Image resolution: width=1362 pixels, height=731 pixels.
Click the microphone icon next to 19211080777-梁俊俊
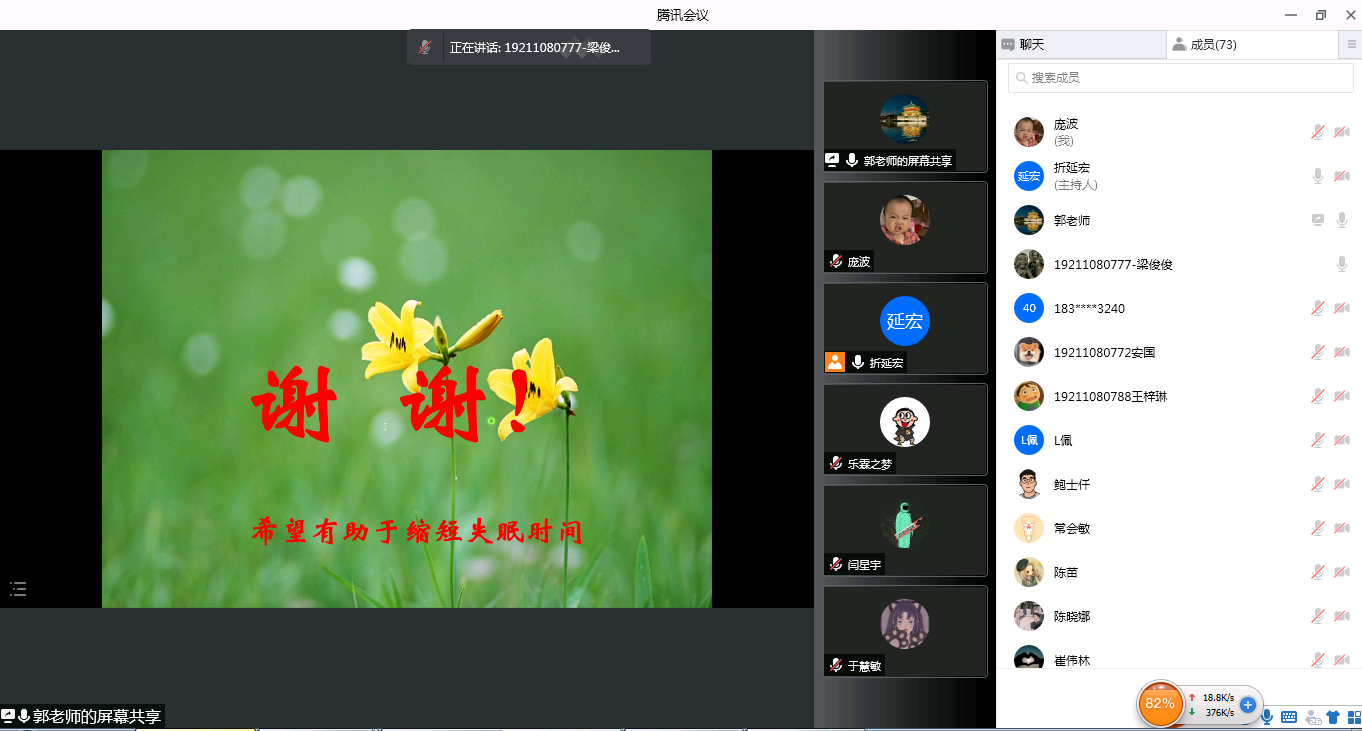1342,264
